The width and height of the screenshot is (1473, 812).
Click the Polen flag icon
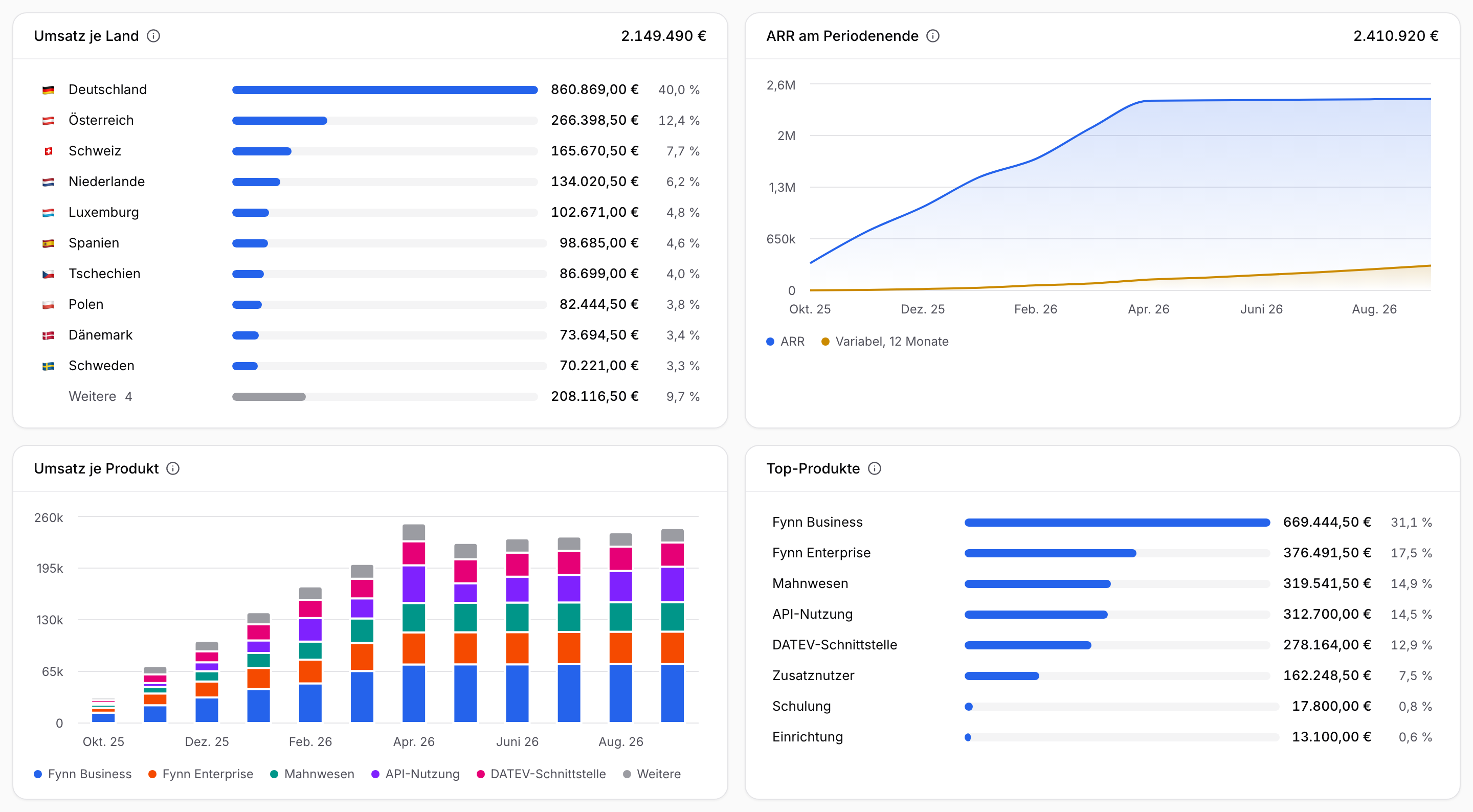(49, 305)
